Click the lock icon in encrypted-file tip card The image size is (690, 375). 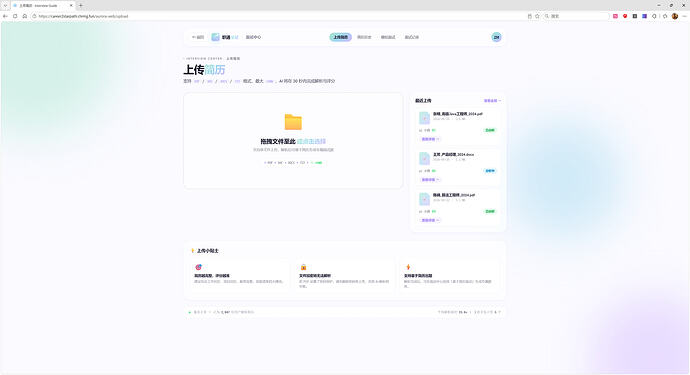pyautogui.click(x=303, y=267)
